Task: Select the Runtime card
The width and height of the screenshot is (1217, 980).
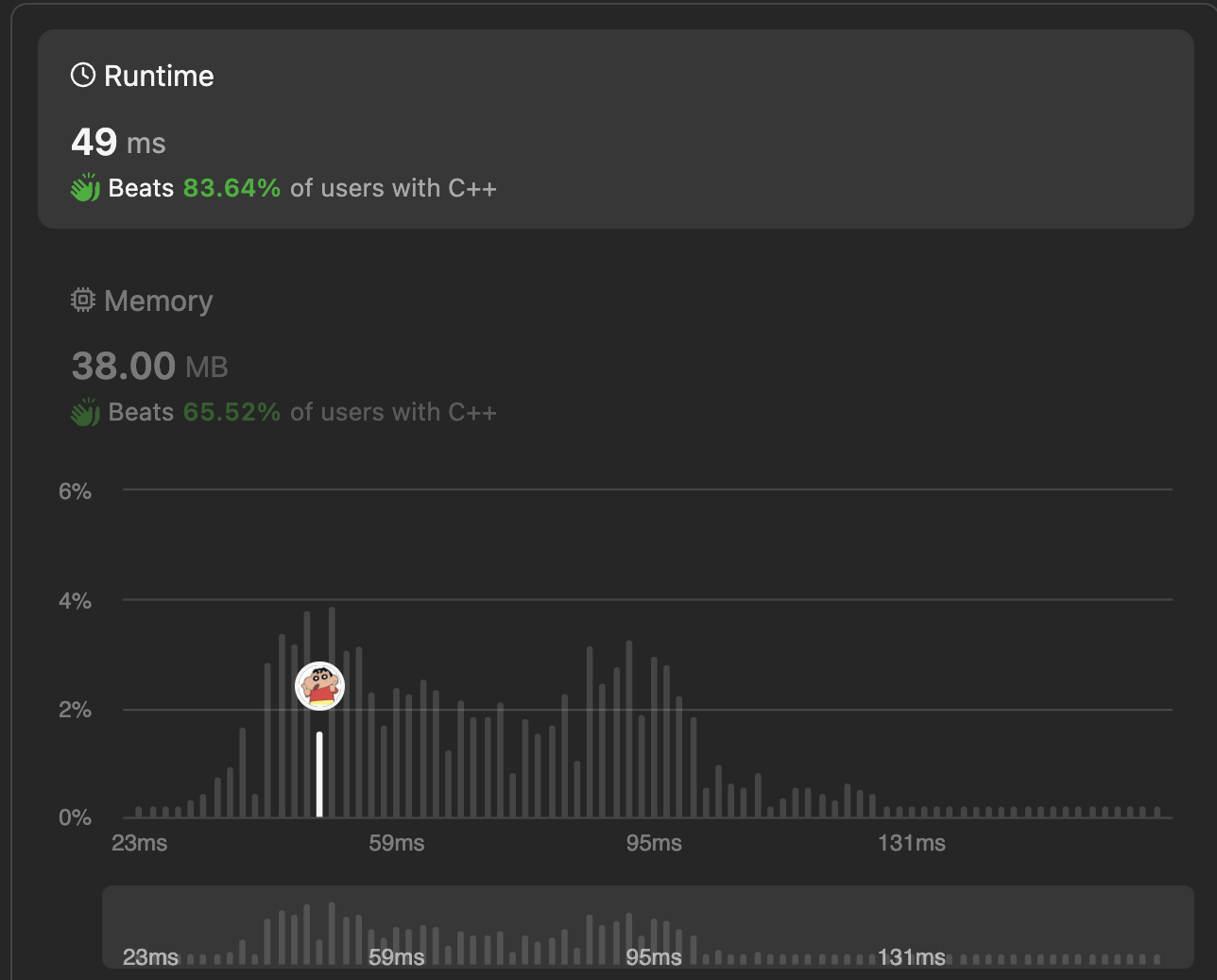Action: [616, 129]
